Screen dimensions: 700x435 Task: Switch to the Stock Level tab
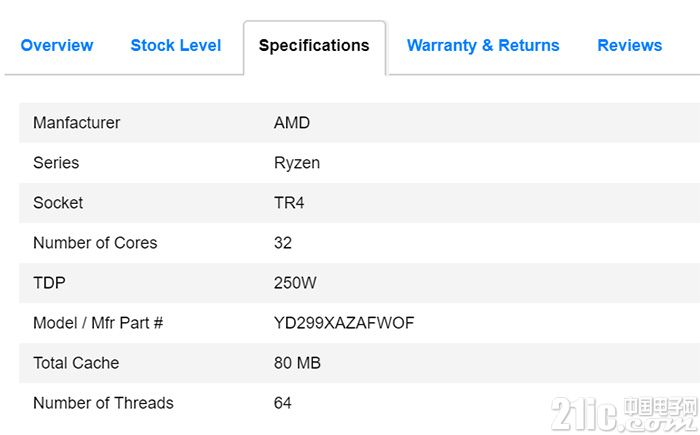pos(176,45)
